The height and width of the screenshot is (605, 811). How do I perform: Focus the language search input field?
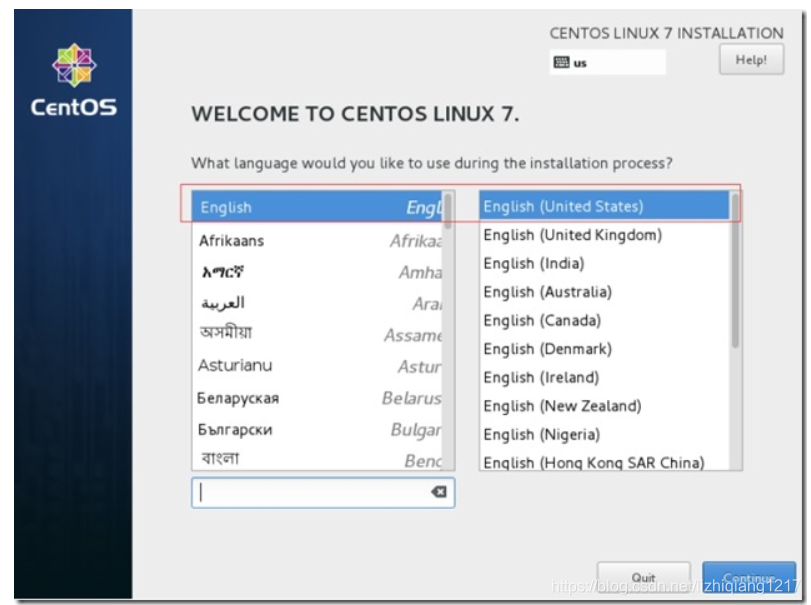tap(323, 492)
